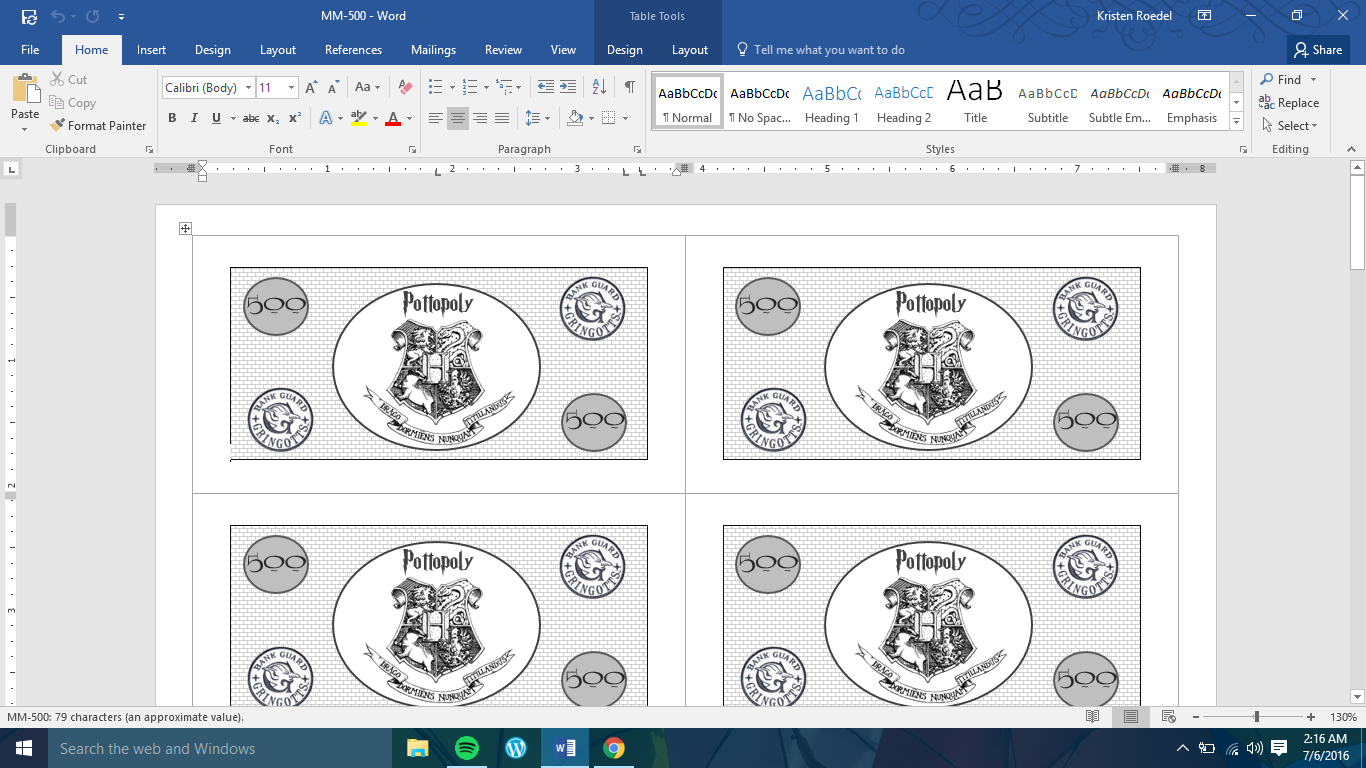Switch to Web Layout view in status bar
Image resolution: width=1366 pixels, height=768 pixels.
1168,717
